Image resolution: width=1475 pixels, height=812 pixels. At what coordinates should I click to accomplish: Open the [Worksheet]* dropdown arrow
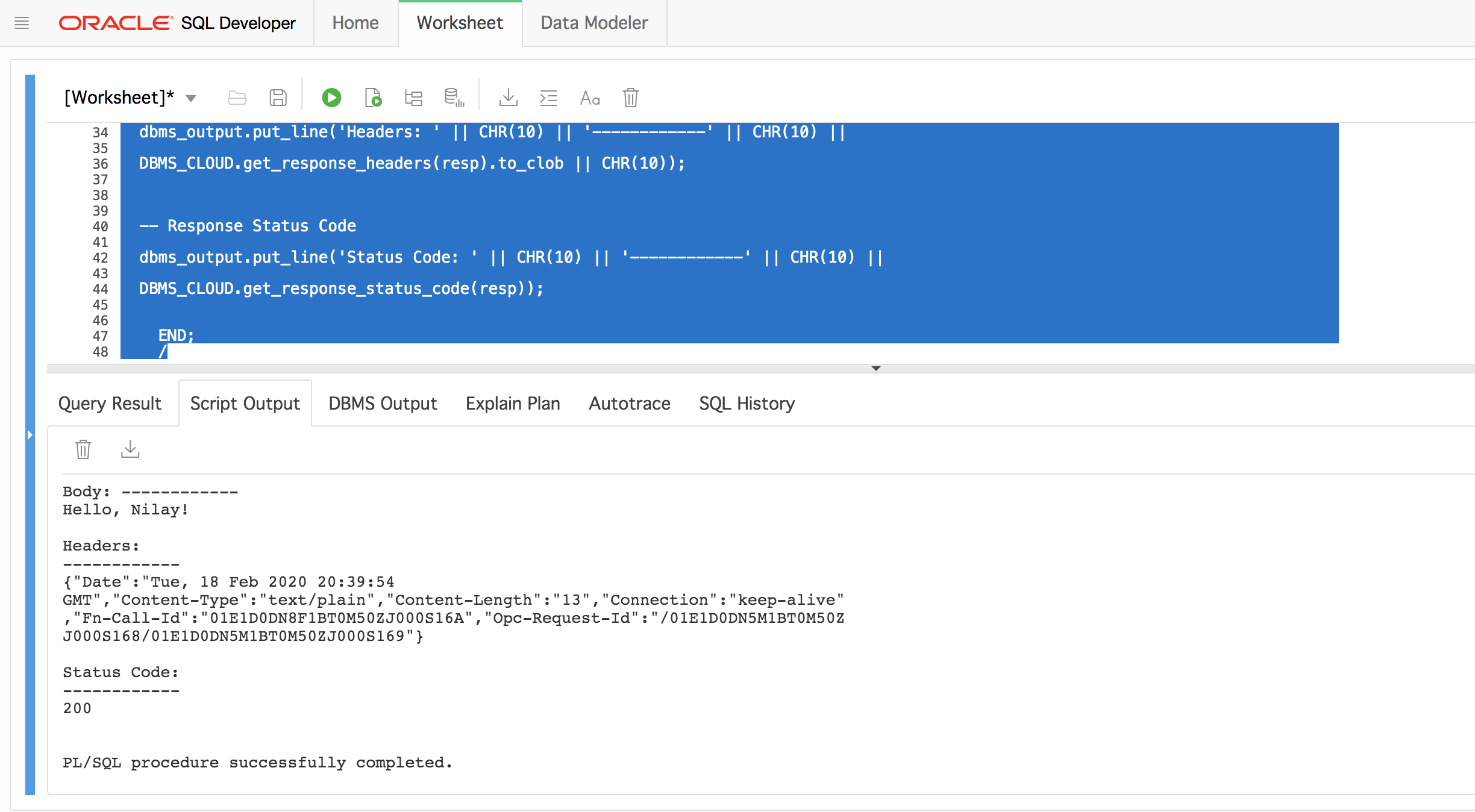(191, 98)
